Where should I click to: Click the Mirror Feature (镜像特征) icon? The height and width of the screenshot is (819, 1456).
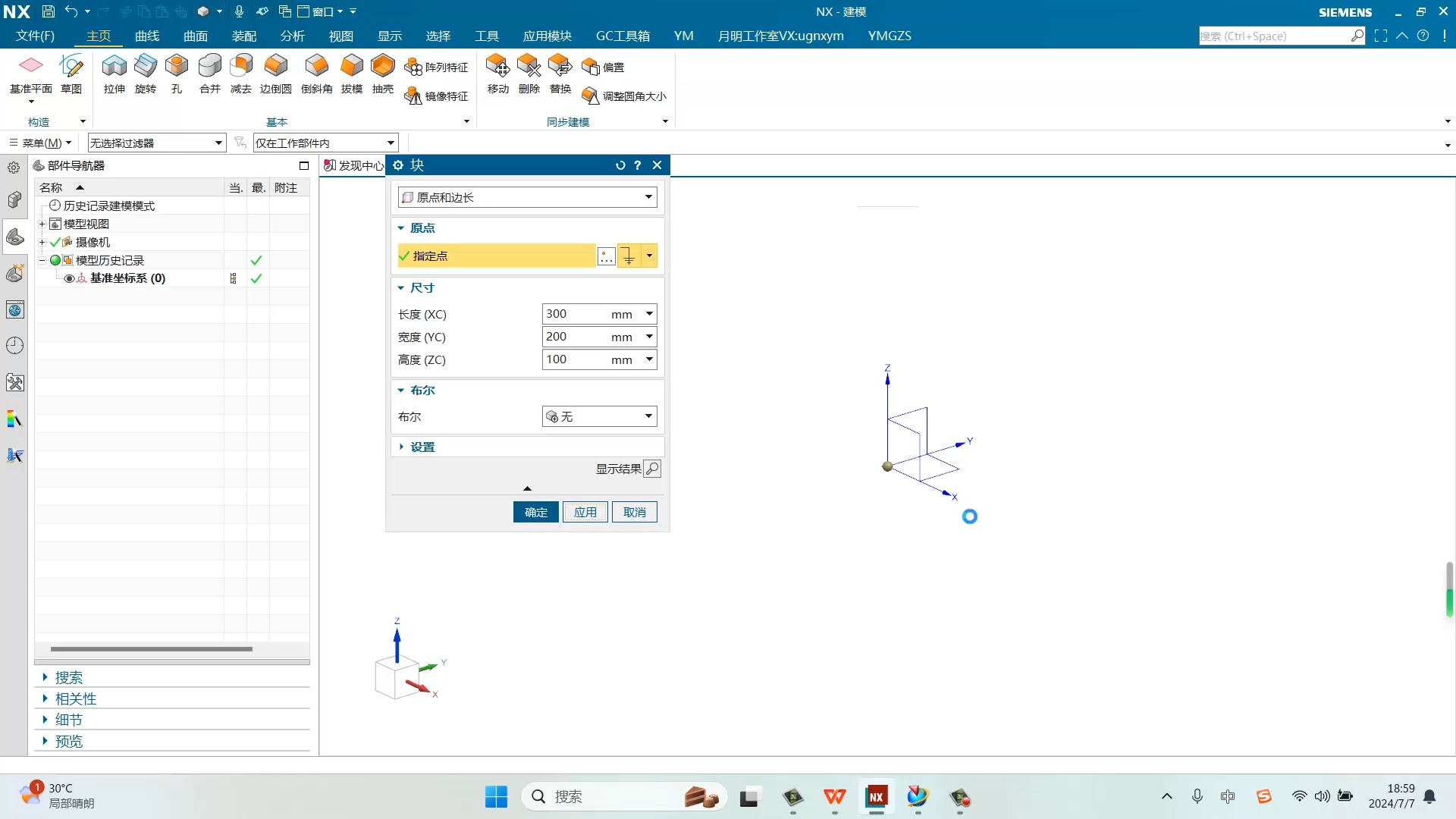(x=413, y=96)
